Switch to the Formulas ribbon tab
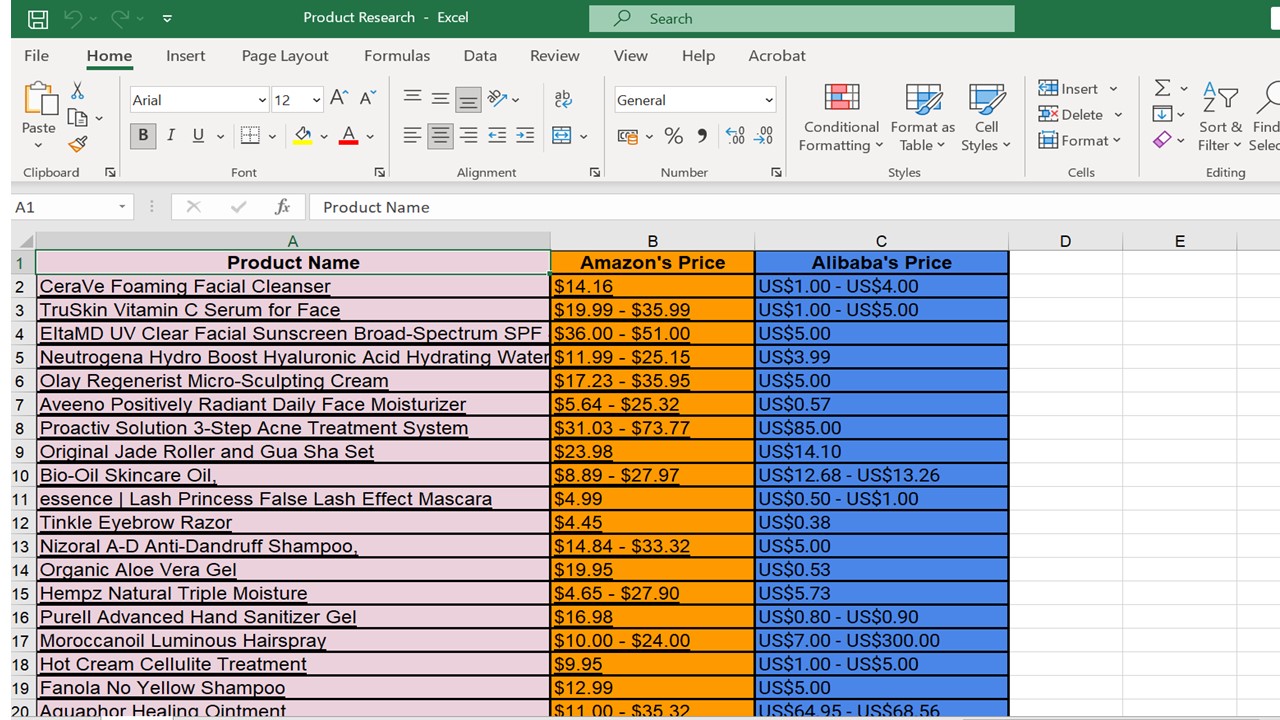 coord(396,56)
